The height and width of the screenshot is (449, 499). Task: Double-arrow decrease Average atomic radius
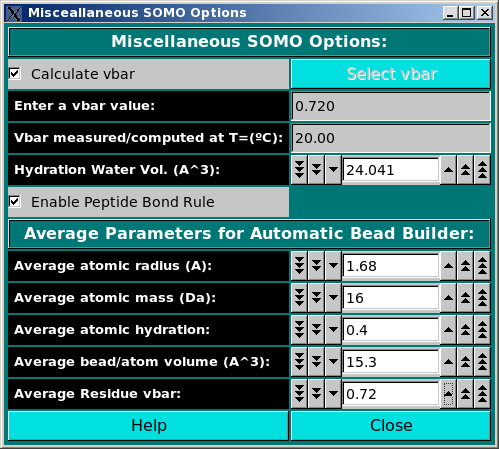(316, 266)
